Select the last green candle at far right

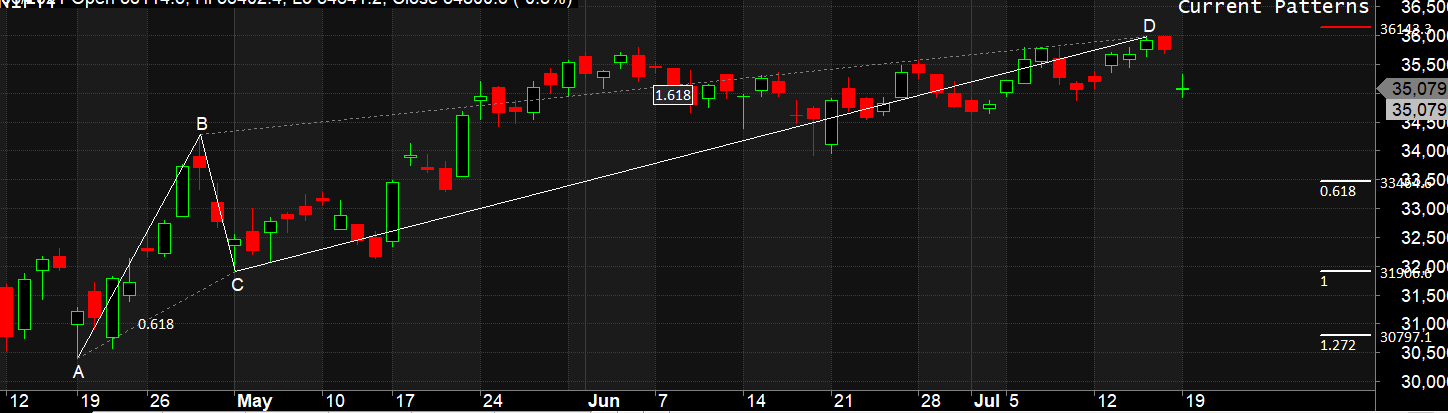pos(1183,88)
